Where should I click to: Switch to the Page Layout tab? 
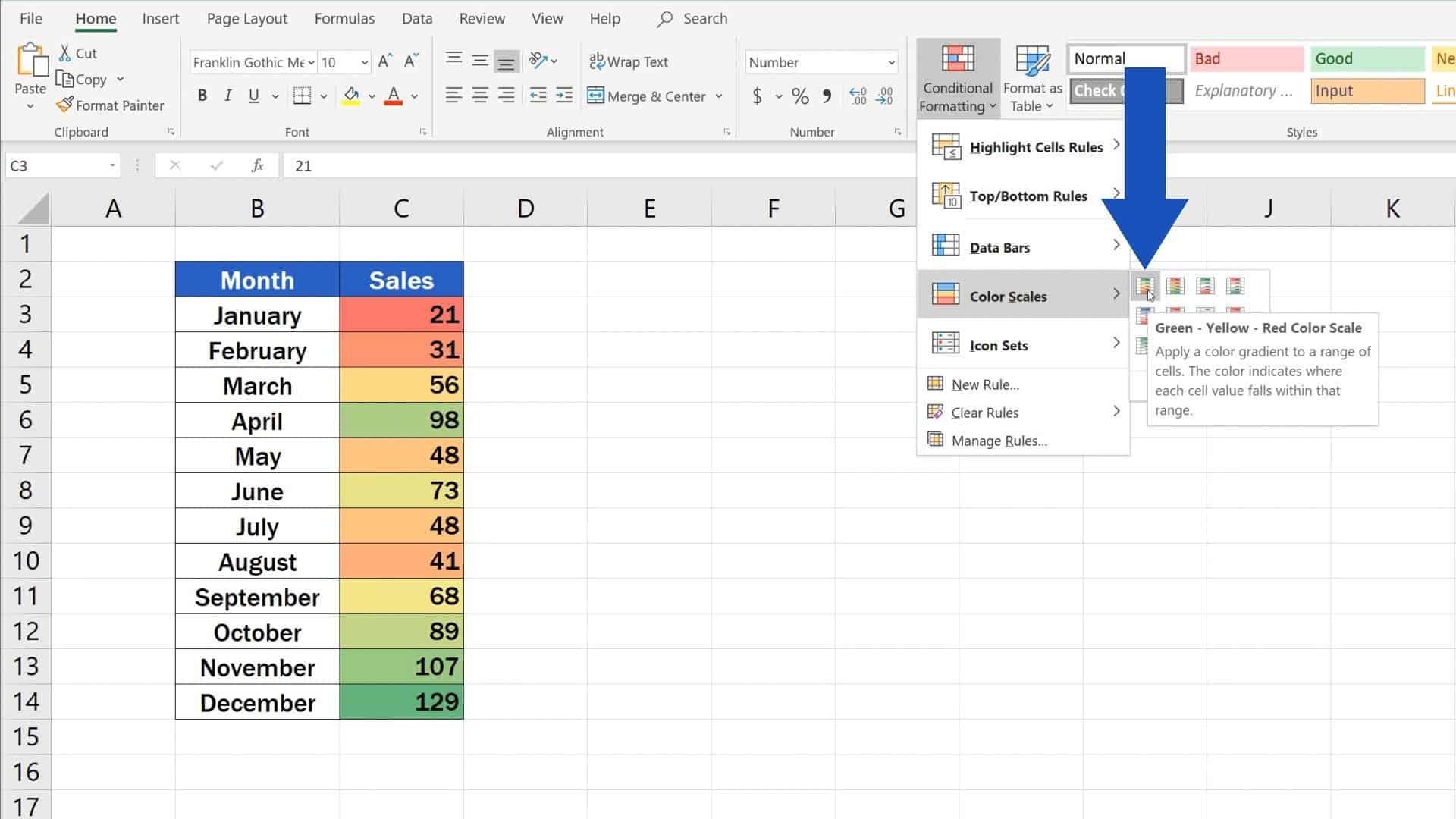[246, 18]
